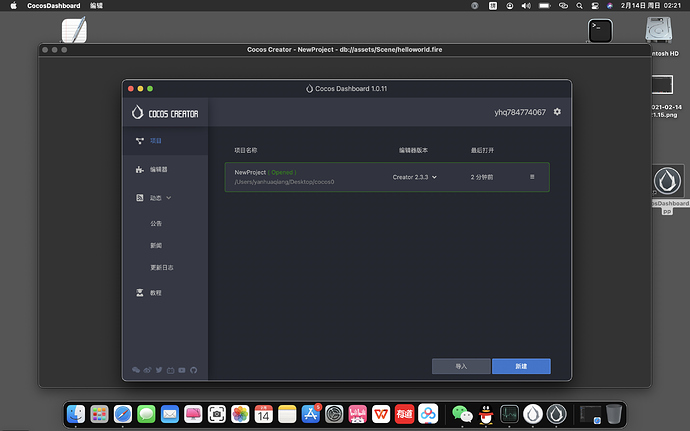This screenshot has height=431, width=690.
Task: Open Spotlight search in menu bar
Action: (x=580, y=6)
